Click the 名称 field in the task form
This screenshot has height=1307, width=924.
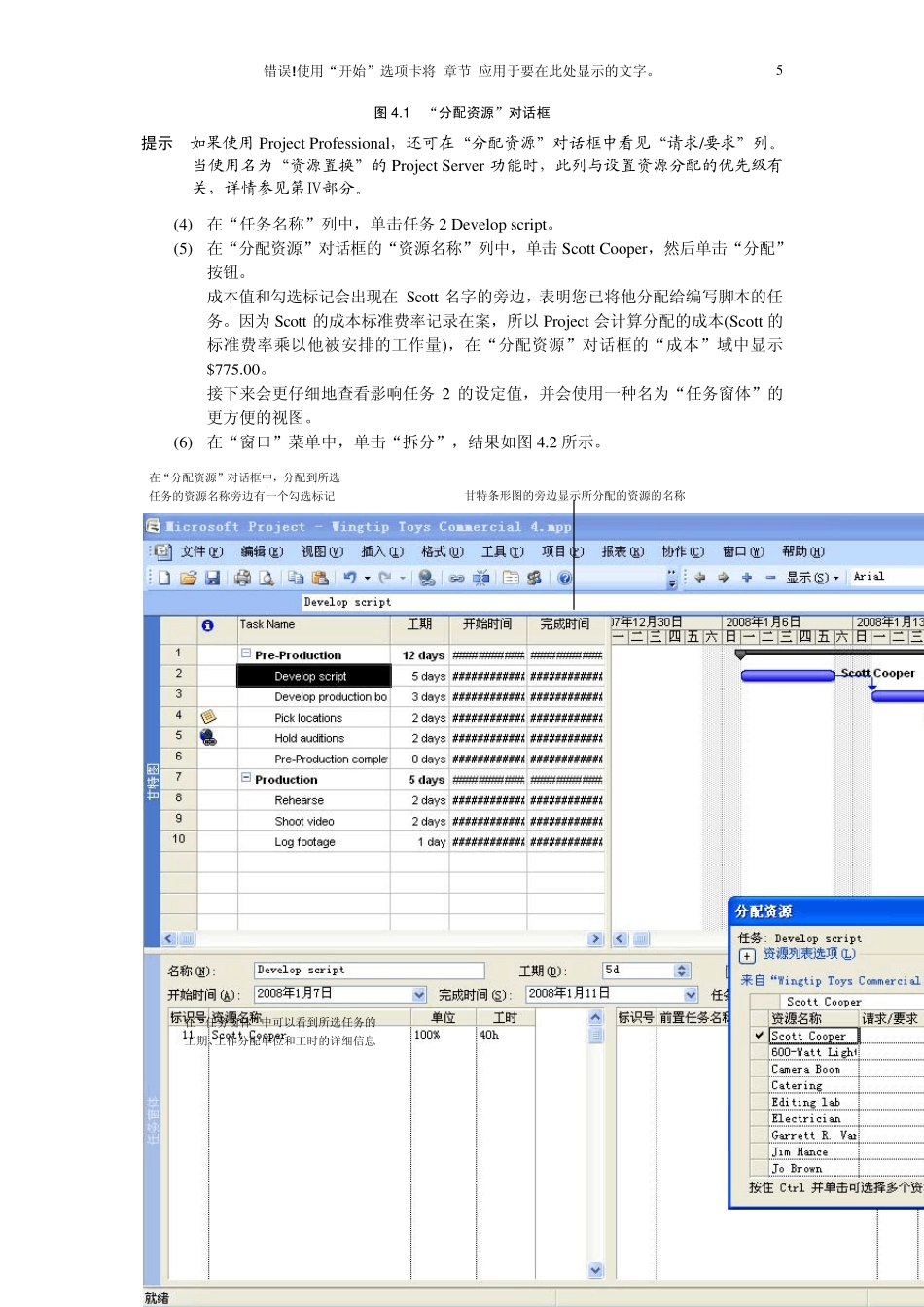pyautogui.click(x=370, y=971)
